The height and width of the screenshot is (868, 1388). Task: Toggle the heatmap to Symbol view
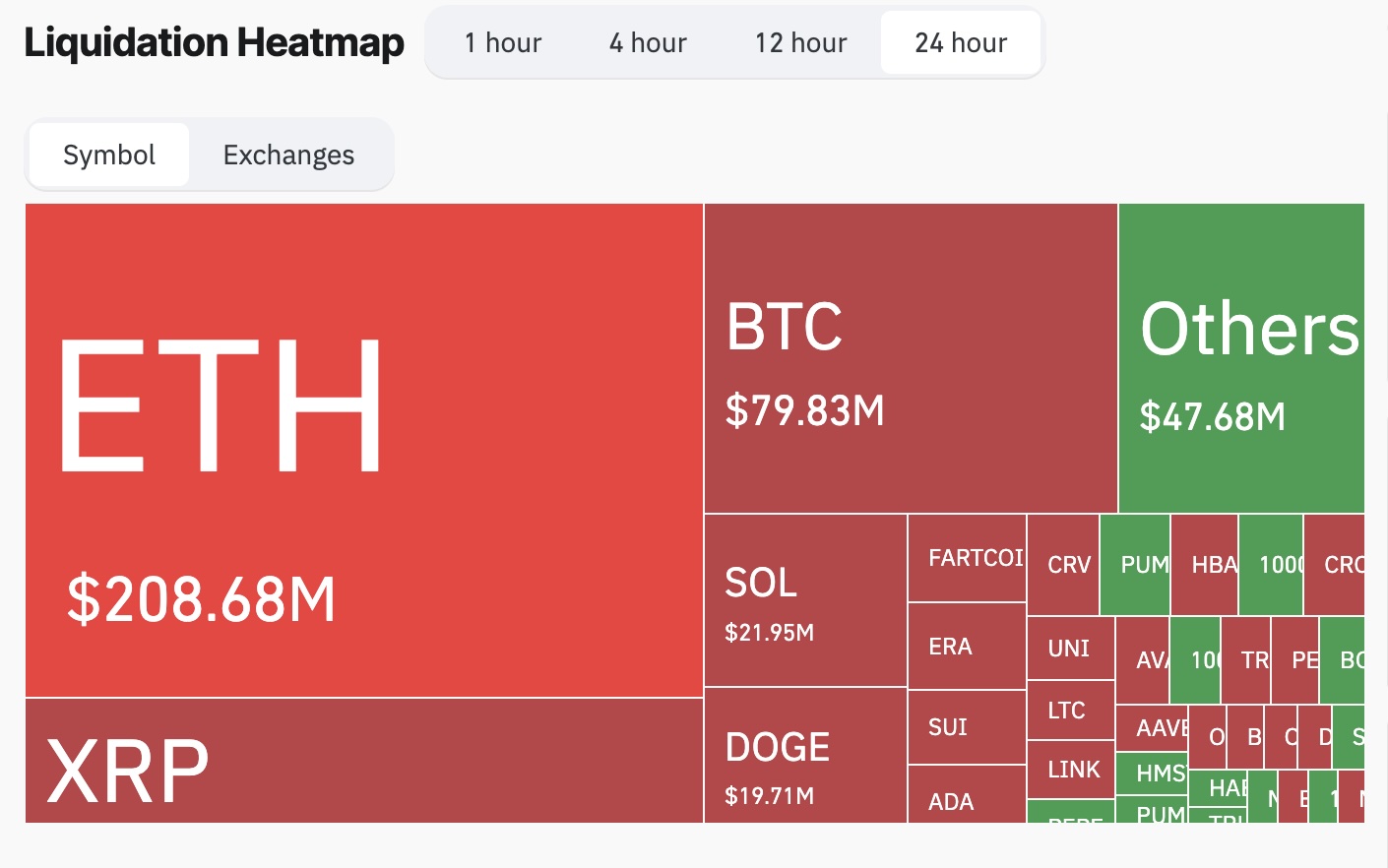(108, 155)
